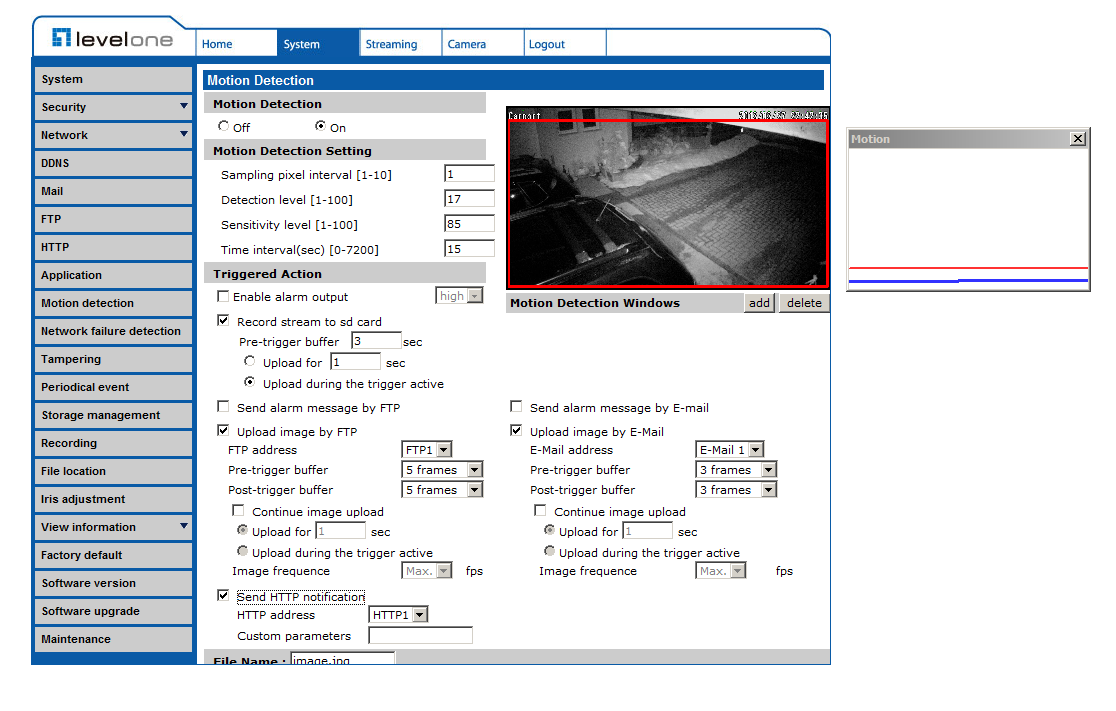Toggle Record stream to sd card
The height and width of the screenshot is (711, 1116).
(223, 321)
